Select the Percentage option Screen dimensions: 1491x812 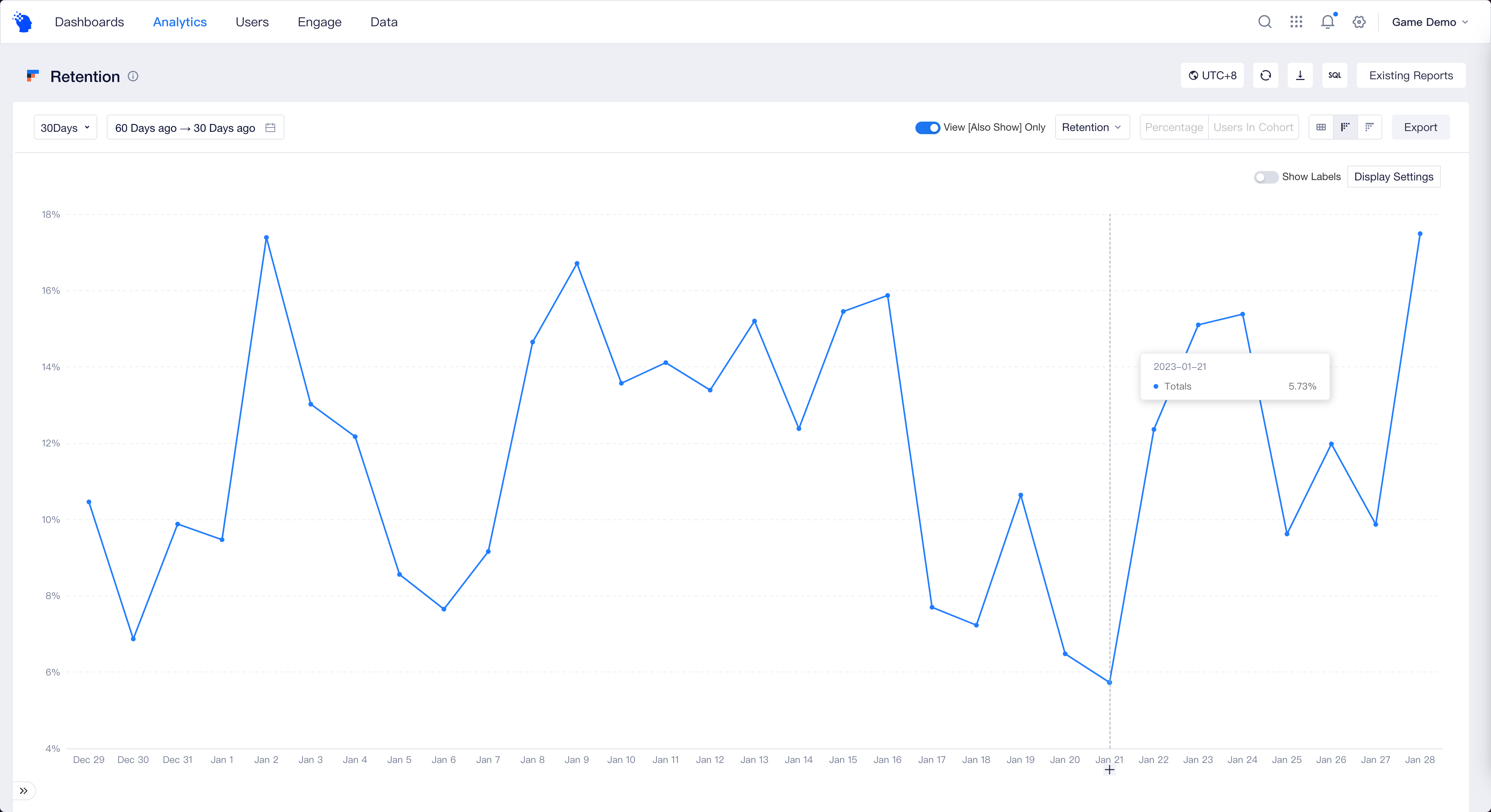pyautogui.click(x=1174, y=127)
